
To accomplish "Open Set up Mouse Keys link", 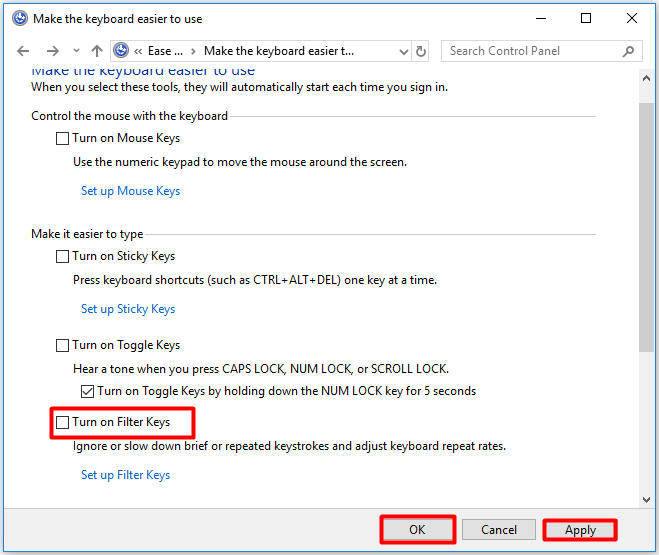I will tap(130, 191).
